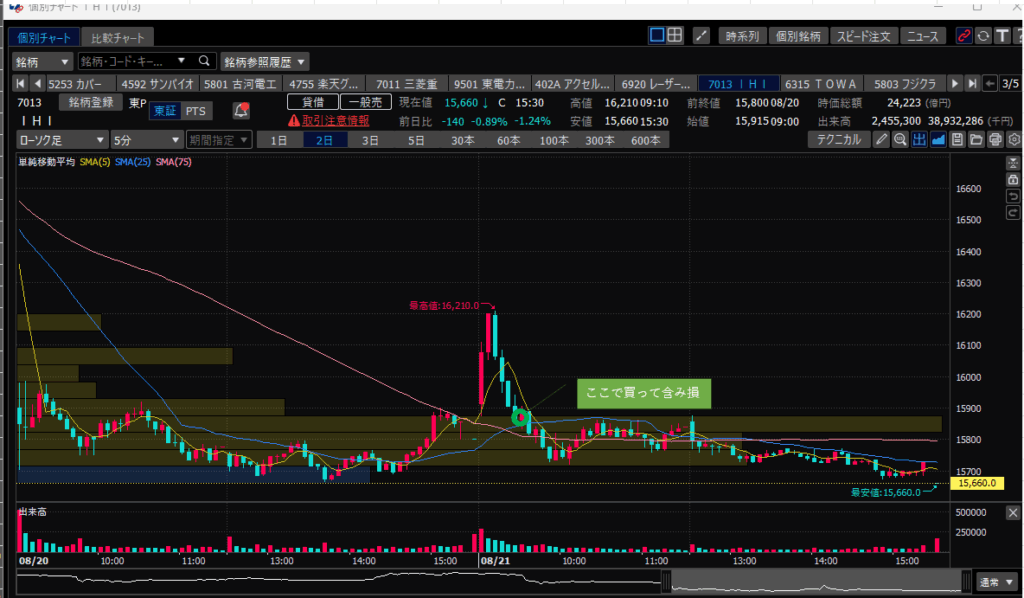Click the price alert bell icon
Screen dimensions: 1024x598
[240, 110]
